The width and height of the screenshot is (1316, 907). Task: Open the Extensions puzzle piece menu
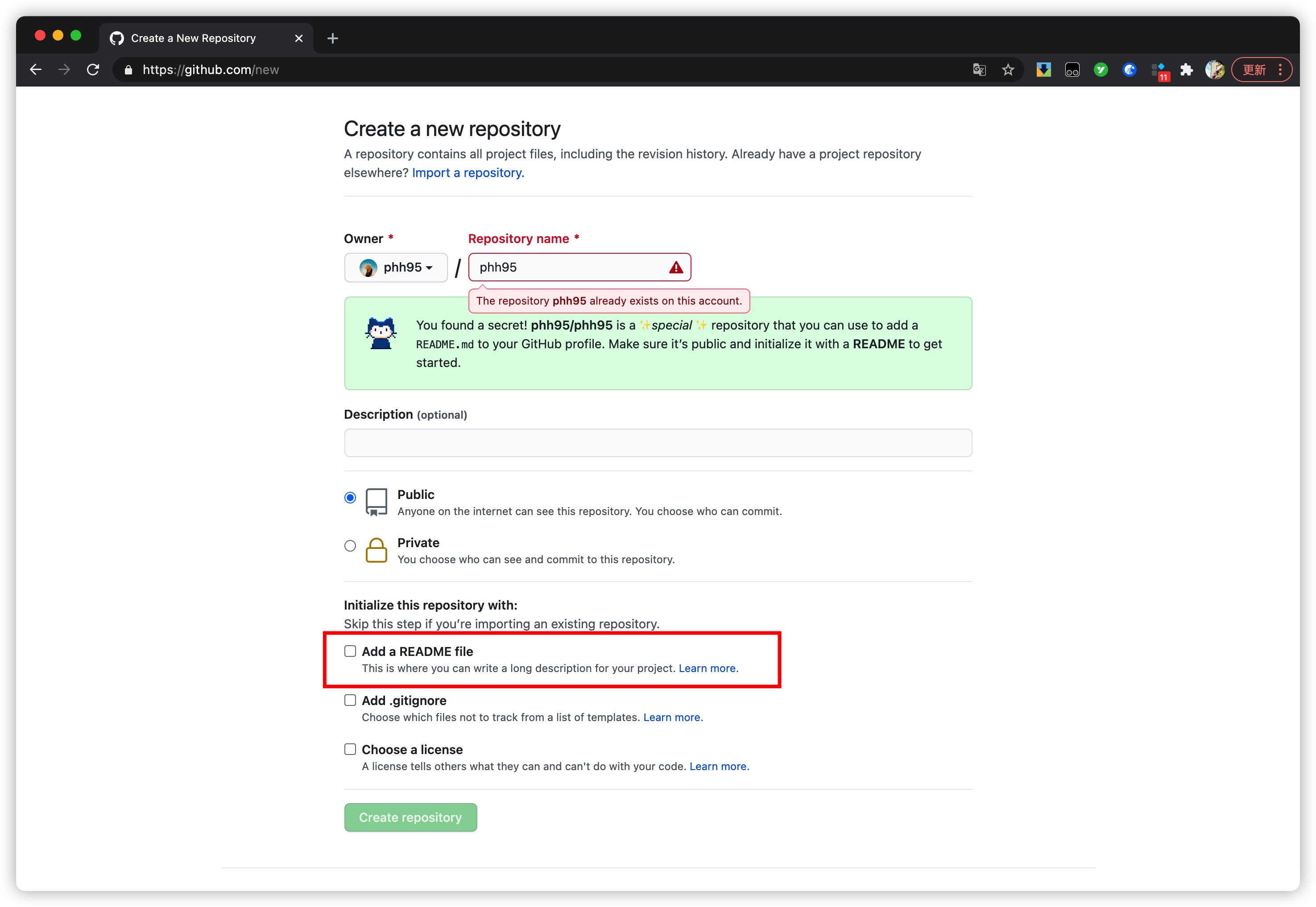tap(1186, 70)
